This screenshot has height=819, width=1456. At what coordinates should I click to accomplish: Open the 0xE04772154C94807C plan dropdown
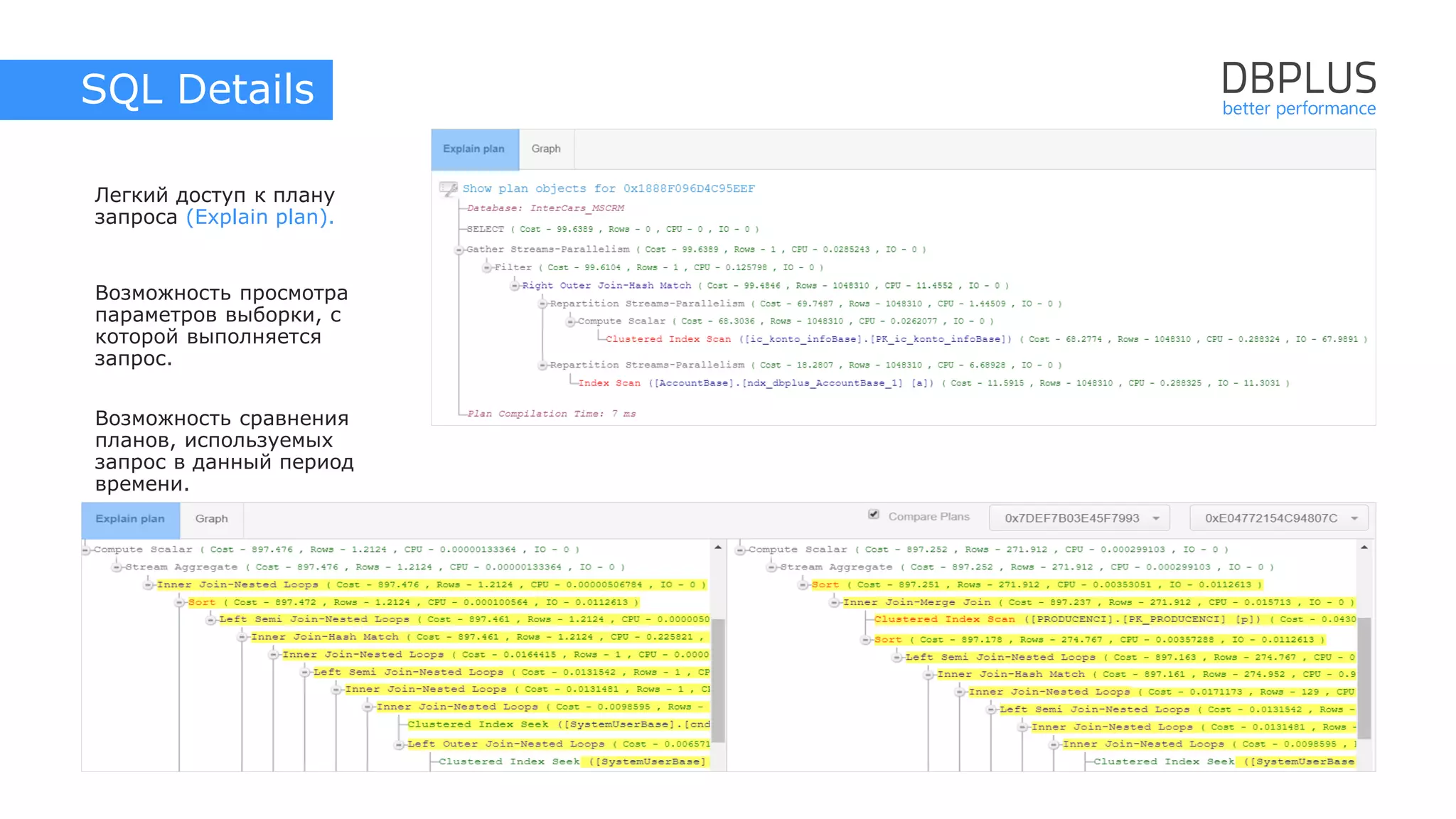(1279, 518)
